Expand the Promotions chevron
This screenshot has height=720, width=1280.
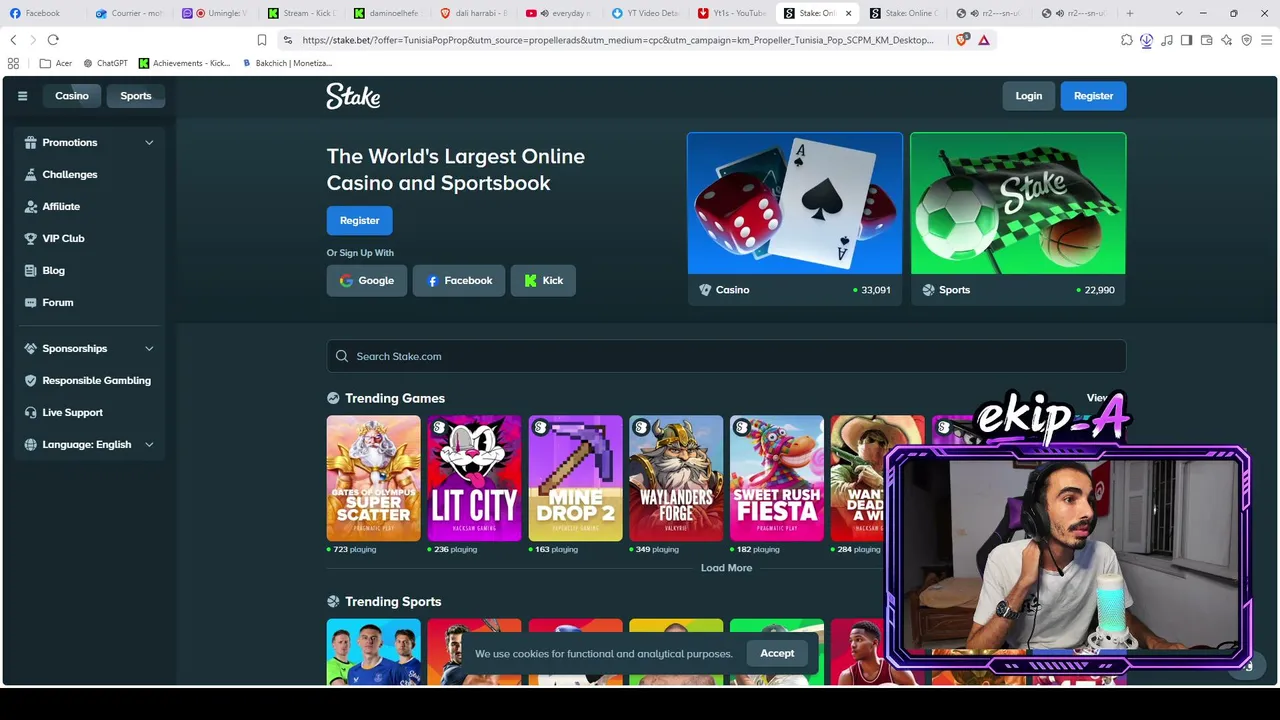149,143
